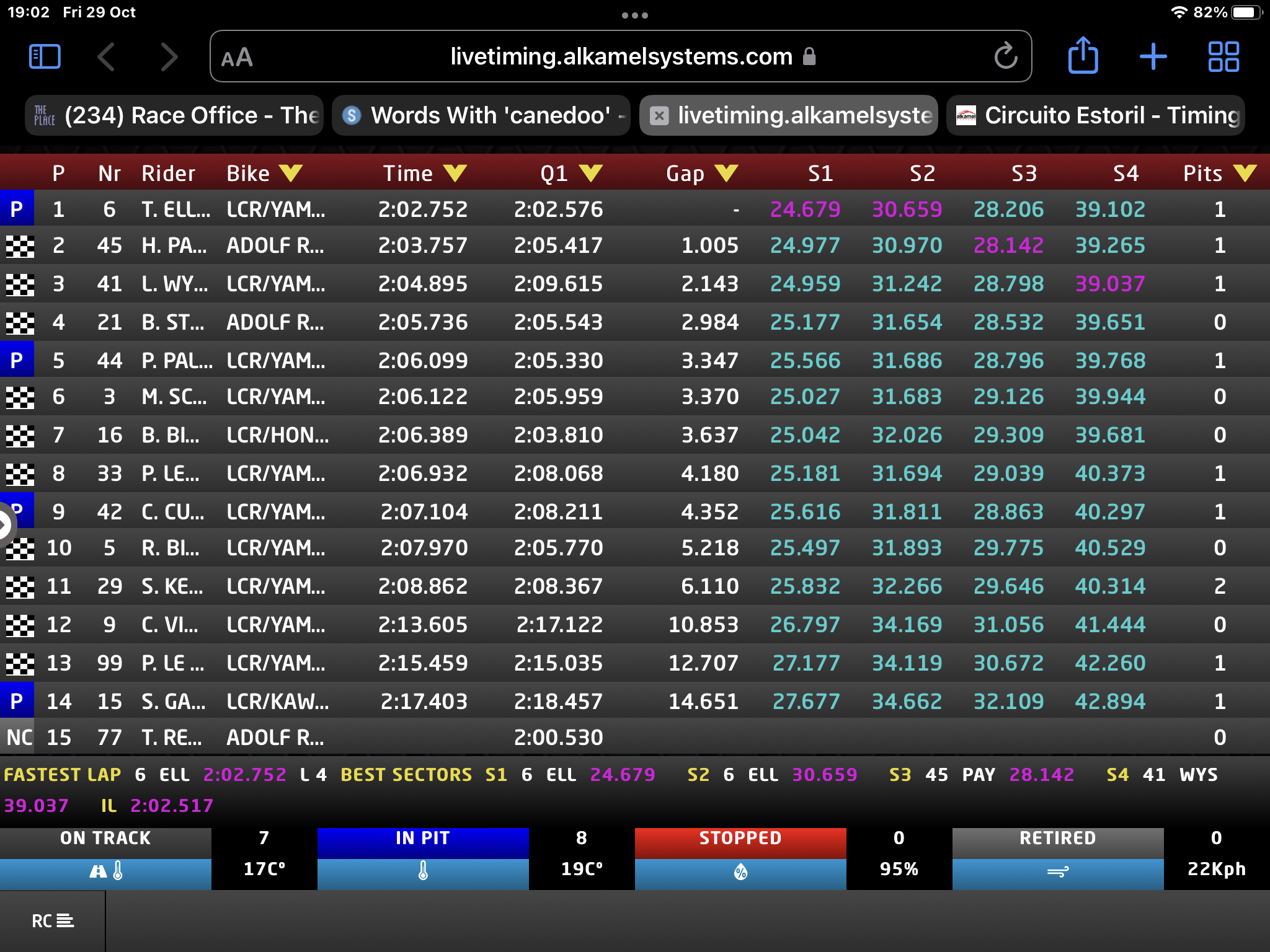The width and height of the screenshot is (1270, 952).
Task: Select rider T. ELL... in position 1
Action: 175,209
